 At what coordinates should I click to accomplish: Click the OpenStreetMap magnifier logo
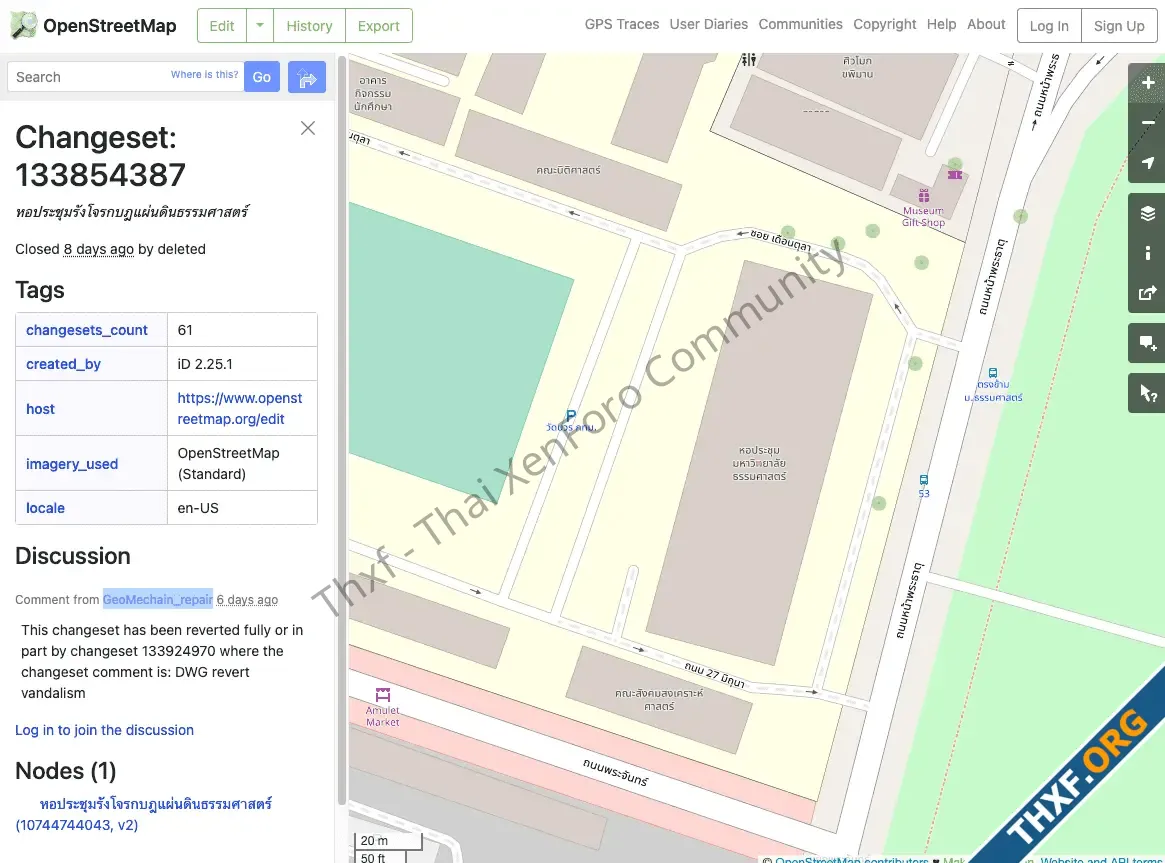(24, 25)
